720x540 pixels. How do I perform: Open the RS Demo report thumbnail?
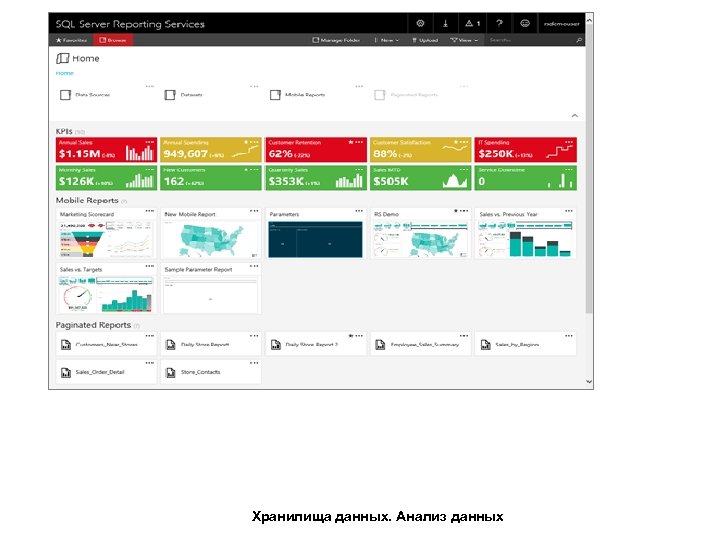coord(420,239)
